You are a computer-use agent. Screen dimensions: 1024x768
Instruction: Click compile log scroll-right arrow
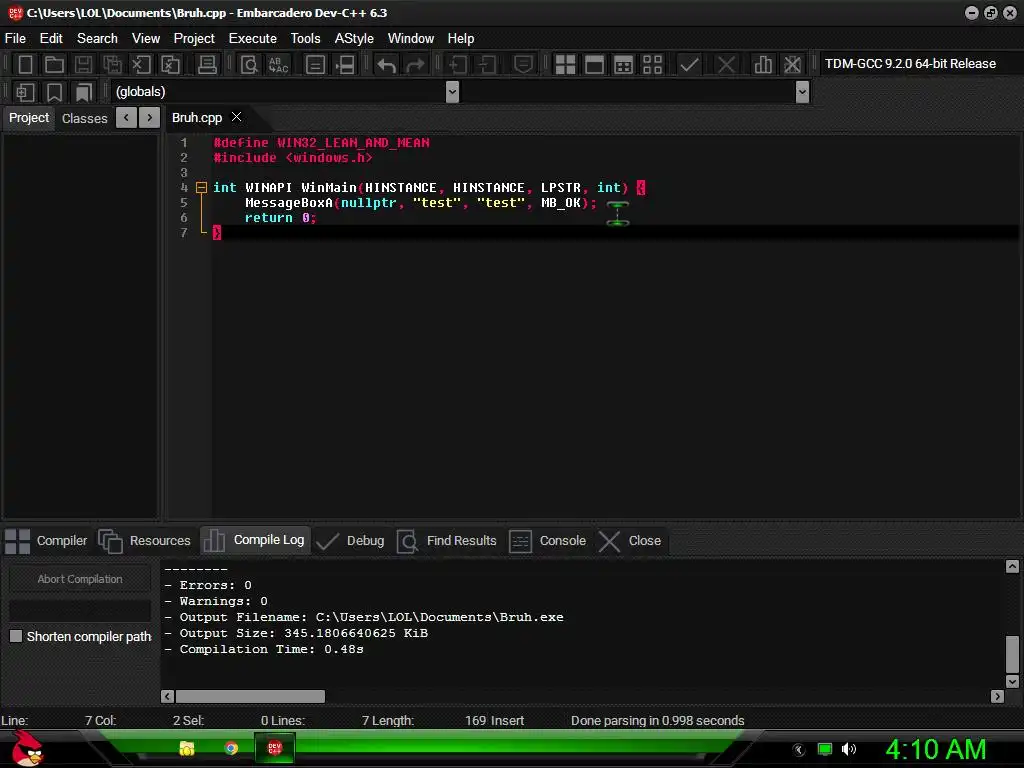coord(997,696)
